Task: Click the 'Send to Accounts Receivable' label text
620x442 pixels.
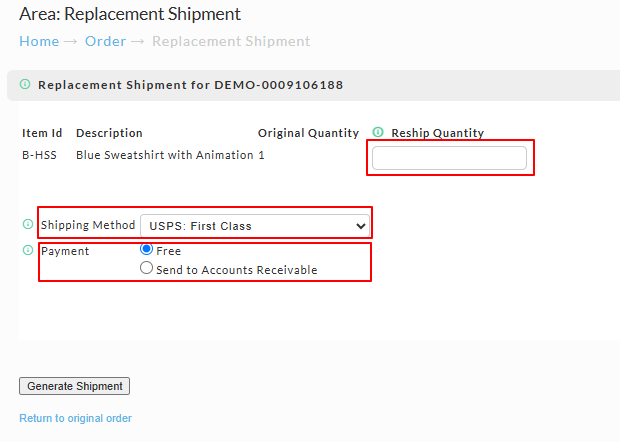Action: (236, 270)
